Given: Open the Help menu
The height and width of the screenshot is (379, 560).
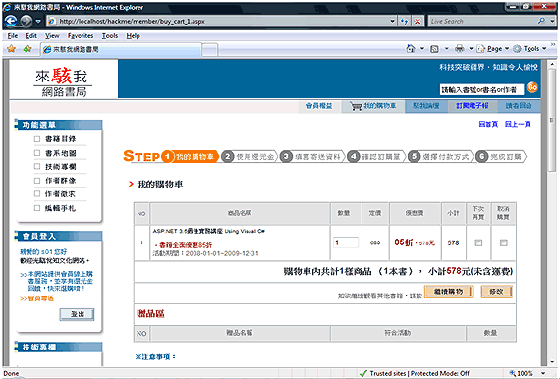Looking at the screenshot, I should point(133,36).
